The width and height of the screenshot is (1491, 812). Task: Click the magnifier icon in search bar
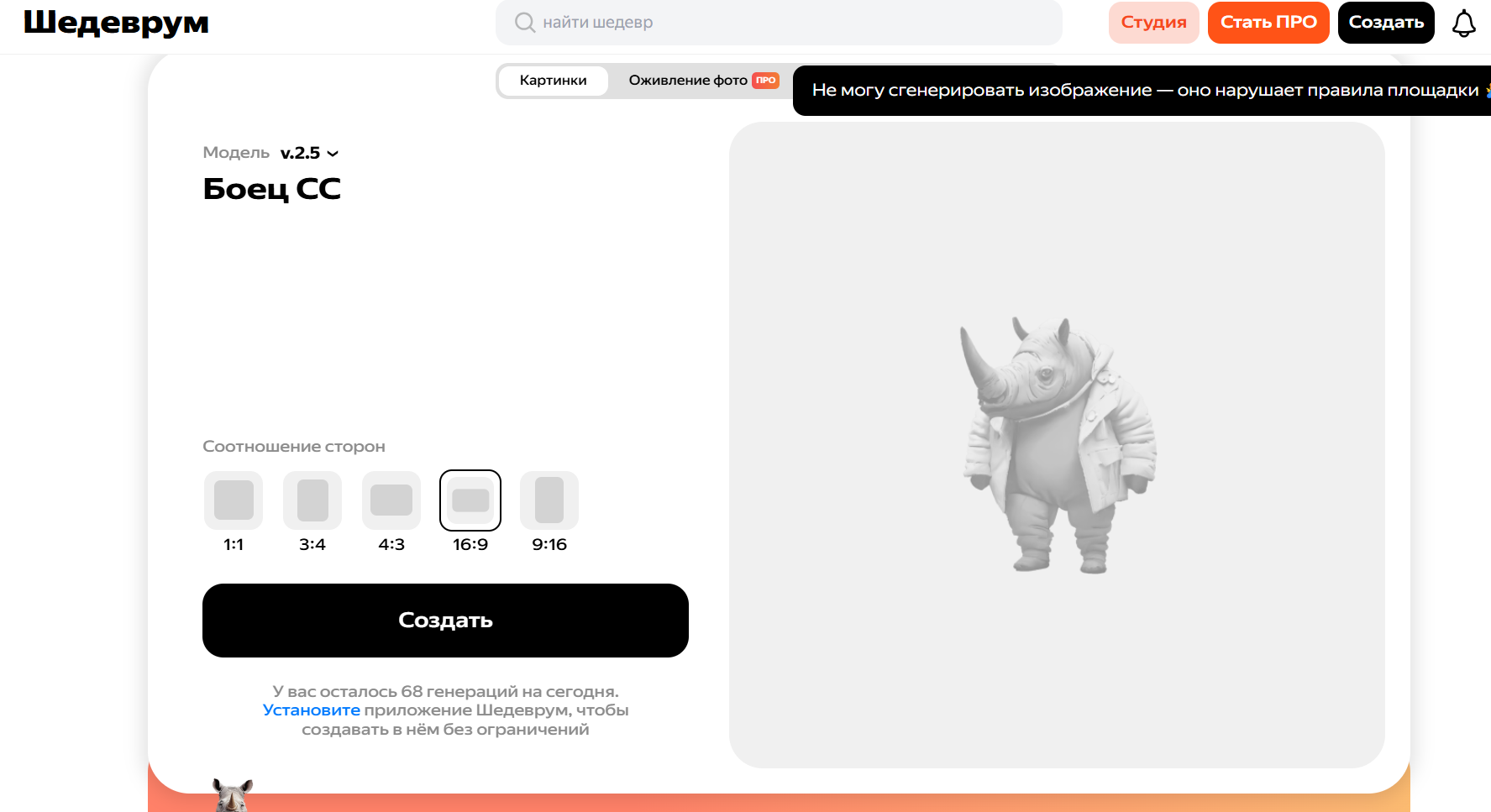(525, 23)
